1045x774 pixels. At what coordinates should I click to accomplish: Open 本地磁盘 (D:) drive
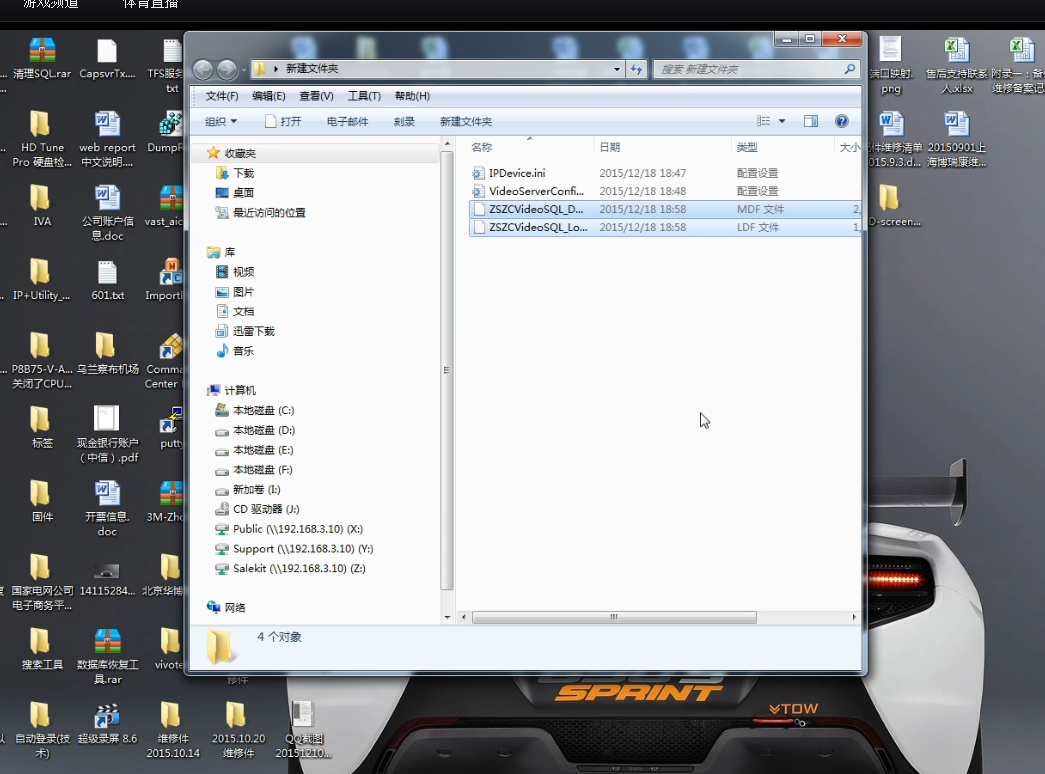[x=263, y=430]
